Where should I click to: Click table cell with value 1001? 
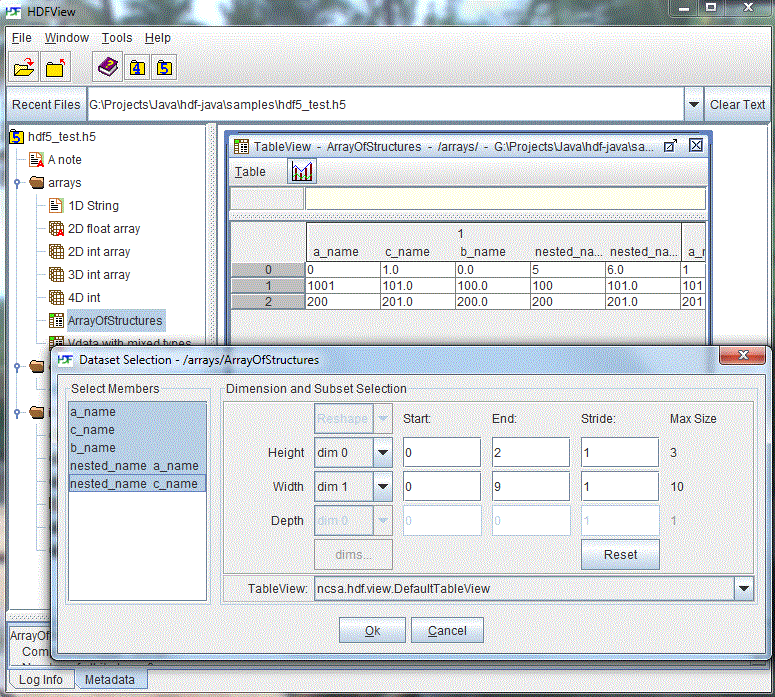343,286
